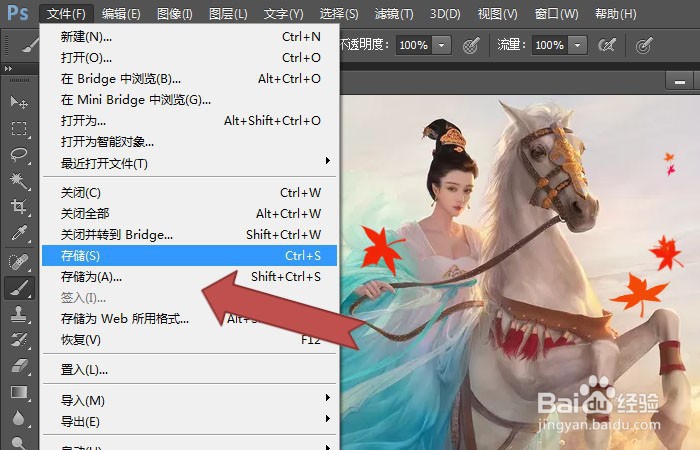Viewport: 700px width, 450px height.
Task: Select the Spot Healing Brush tool
Action: [19, 262]
